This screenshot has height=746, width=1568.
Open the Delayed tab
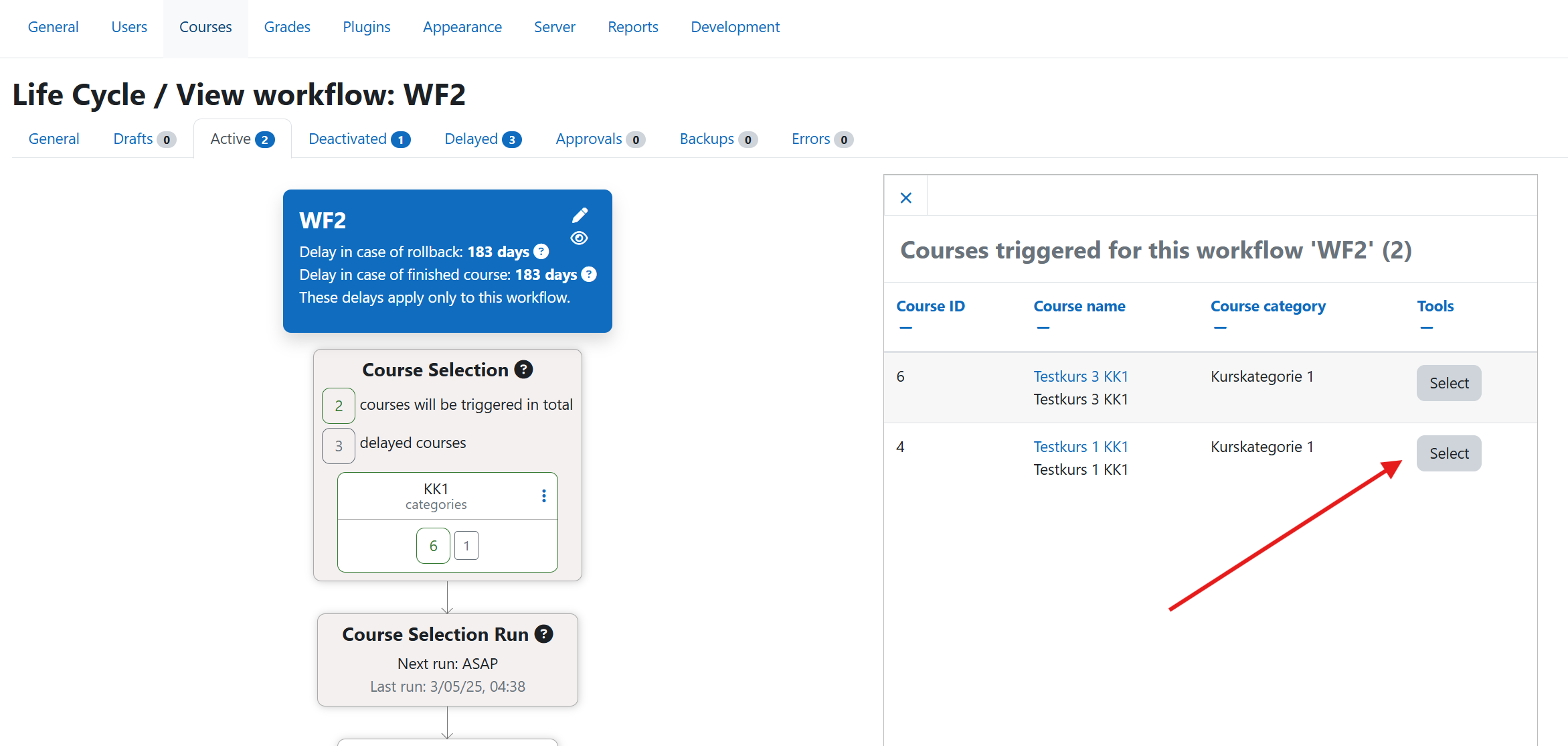(x=470, y=139)
